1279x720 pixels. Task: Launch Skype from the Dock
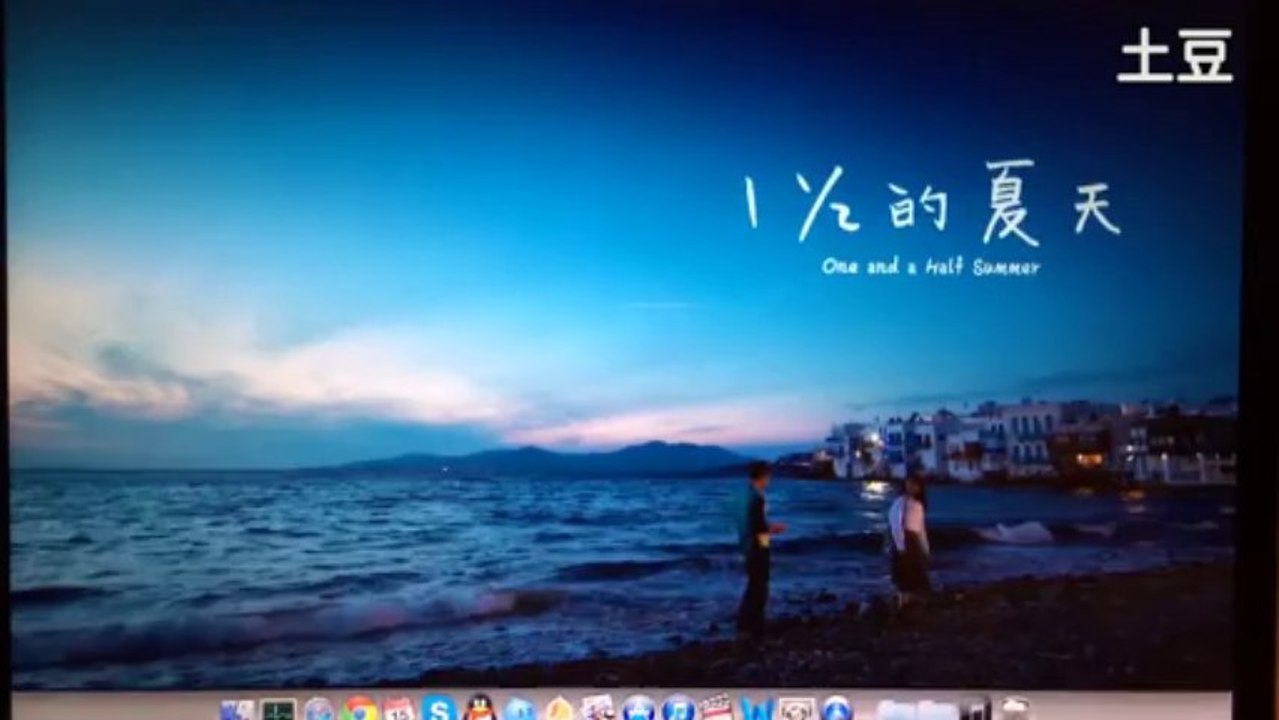[x=439, y=708]
